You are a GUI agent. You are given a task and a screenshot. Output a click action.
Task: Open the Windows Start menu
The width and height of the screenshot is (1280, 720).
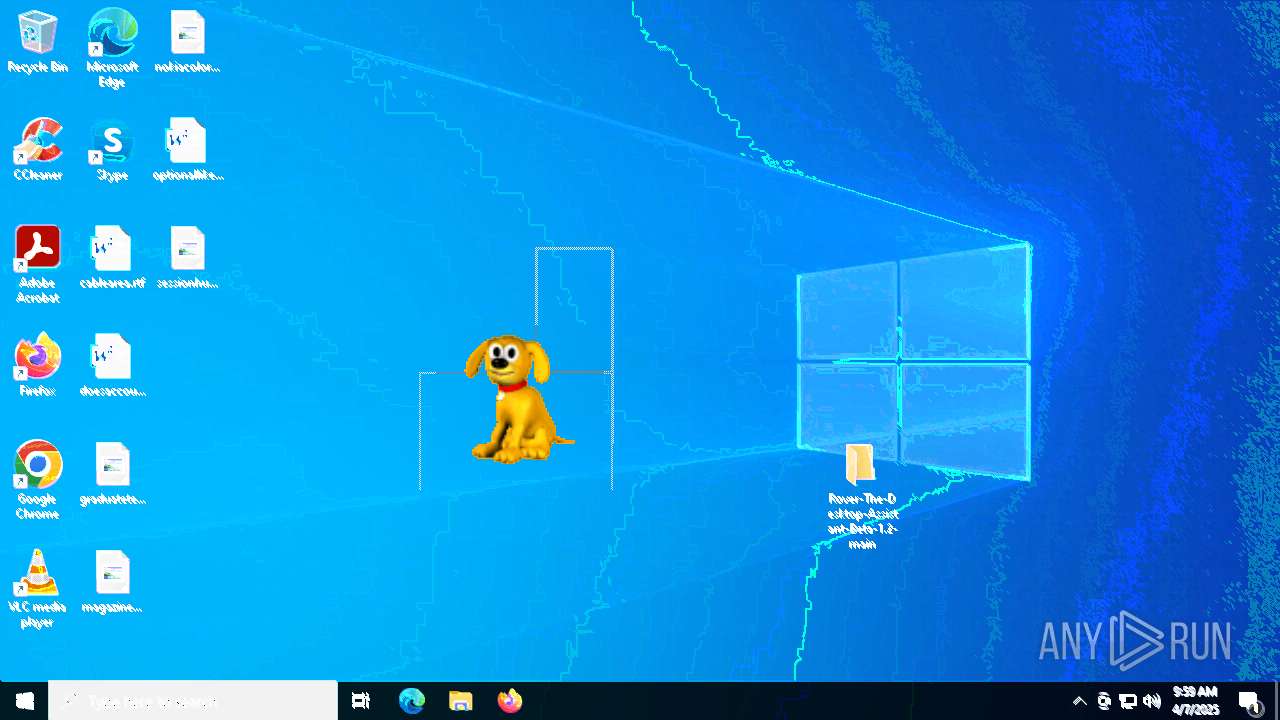click(x=24, y=701)
